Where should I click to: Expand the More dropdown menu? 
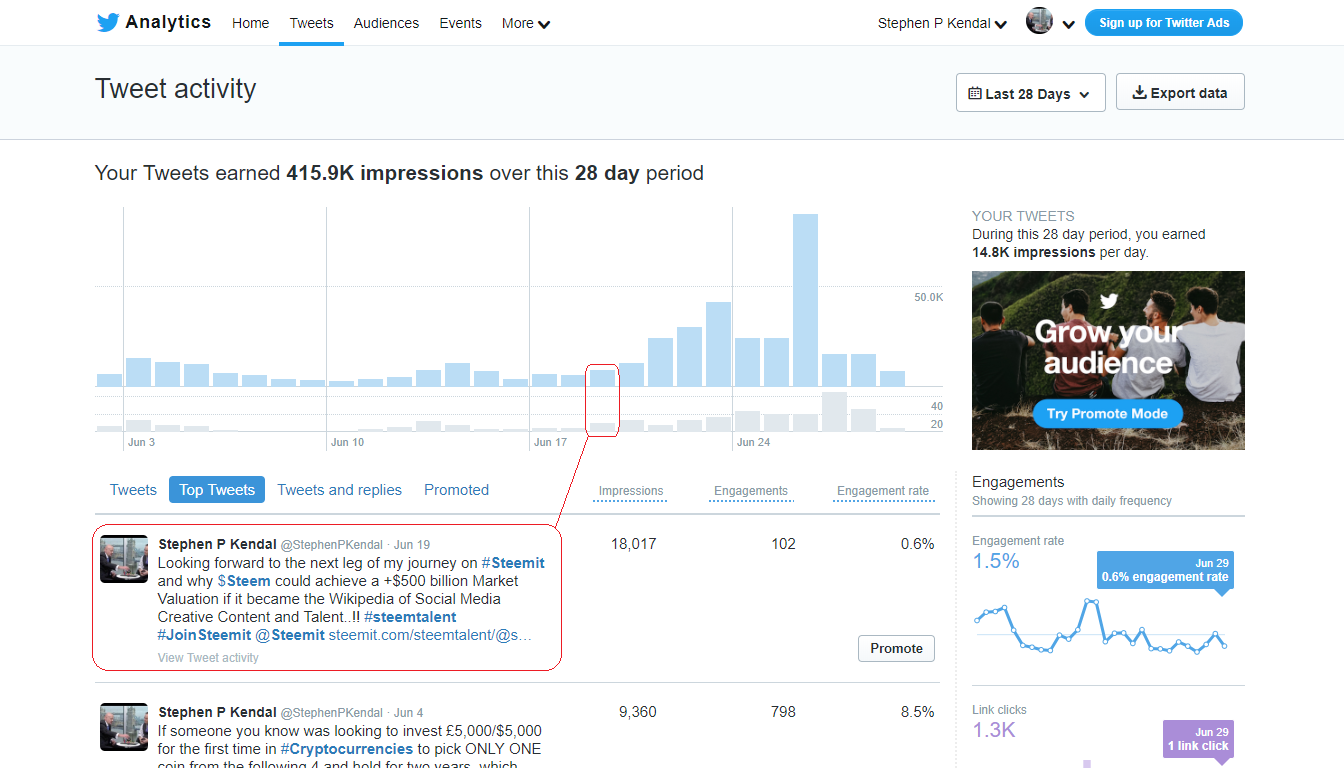point(526,23)
